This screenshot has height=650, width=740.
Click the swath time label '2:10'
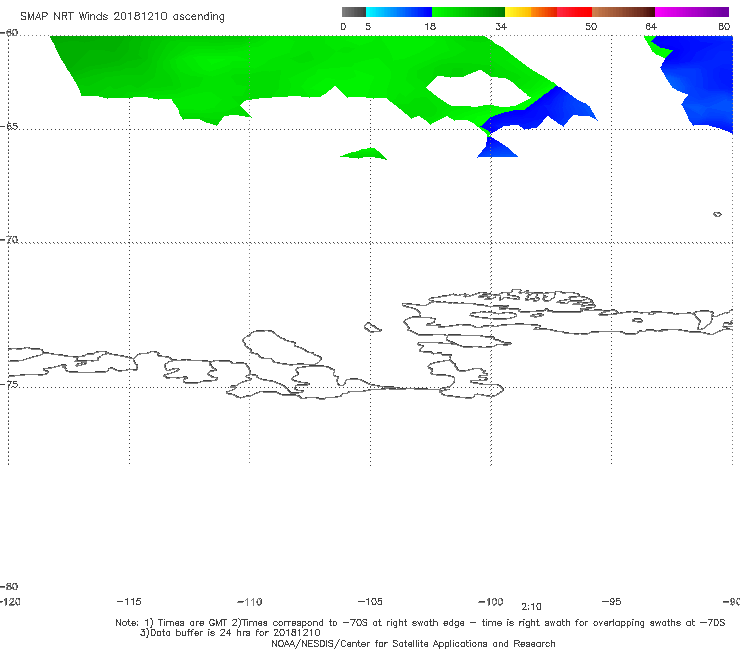tap(531, 607)
